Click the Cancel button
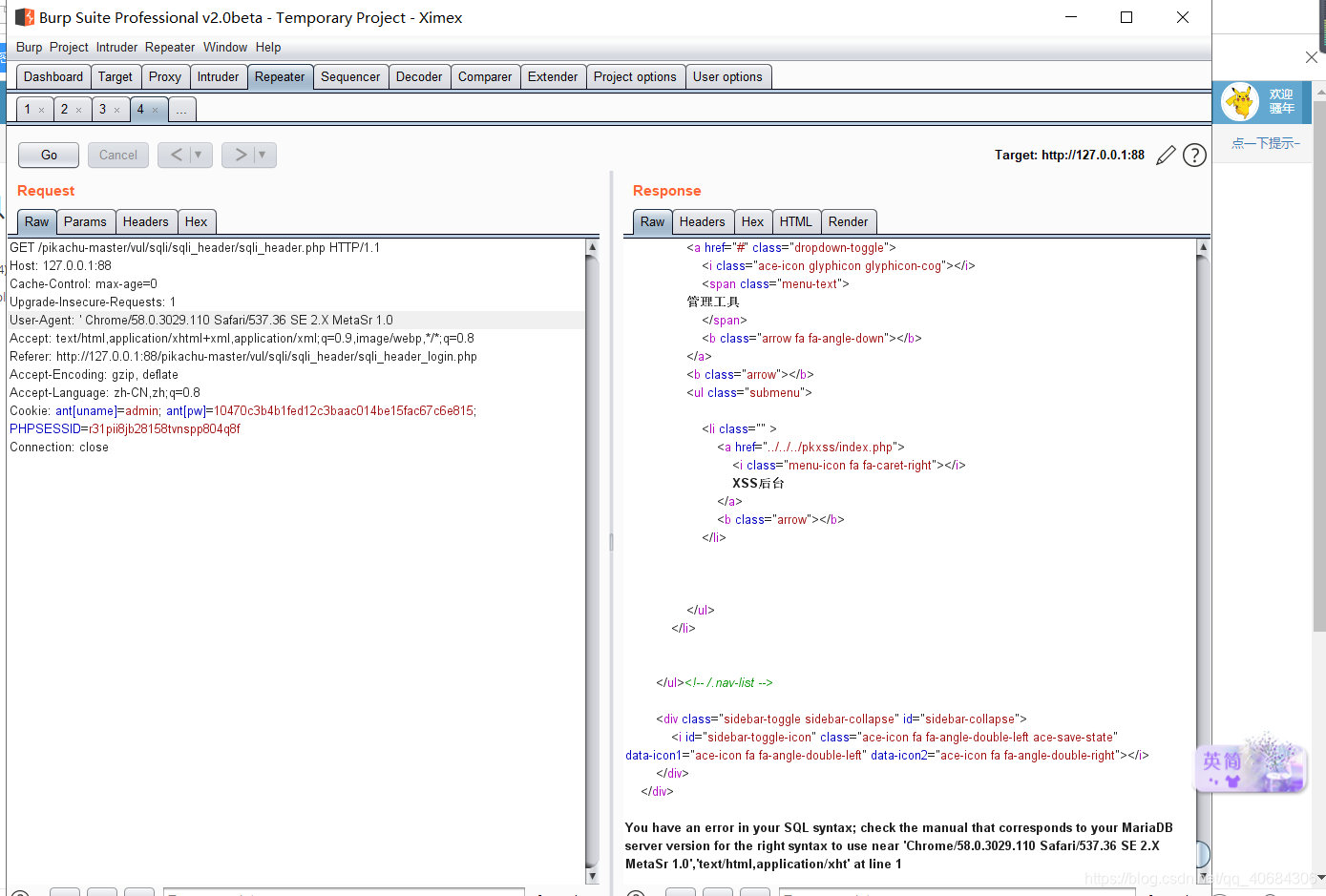This screenshot has width=1326, height=896. tap(118, 155)
